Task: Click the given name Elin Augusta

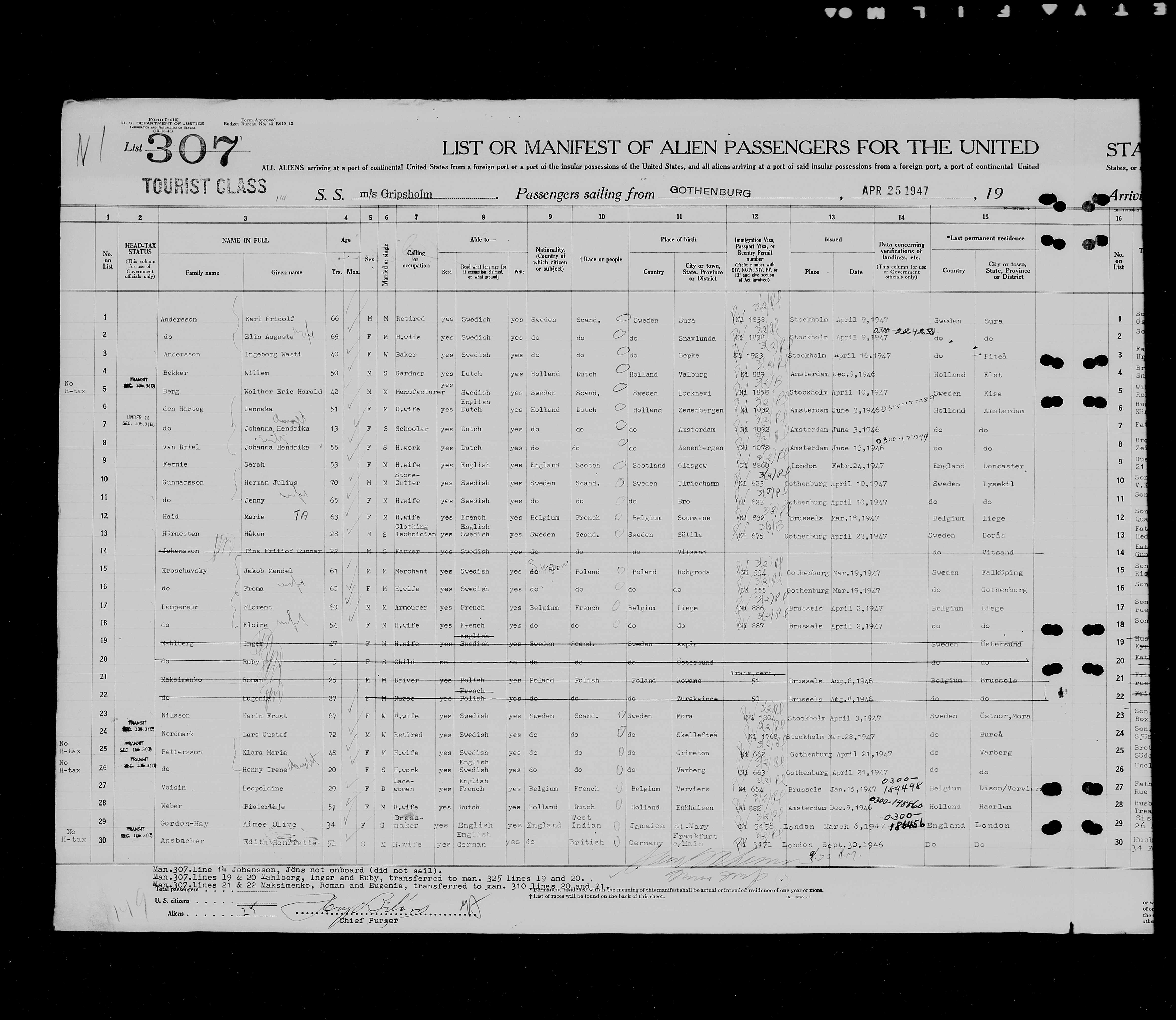Action: coord(269,337)
